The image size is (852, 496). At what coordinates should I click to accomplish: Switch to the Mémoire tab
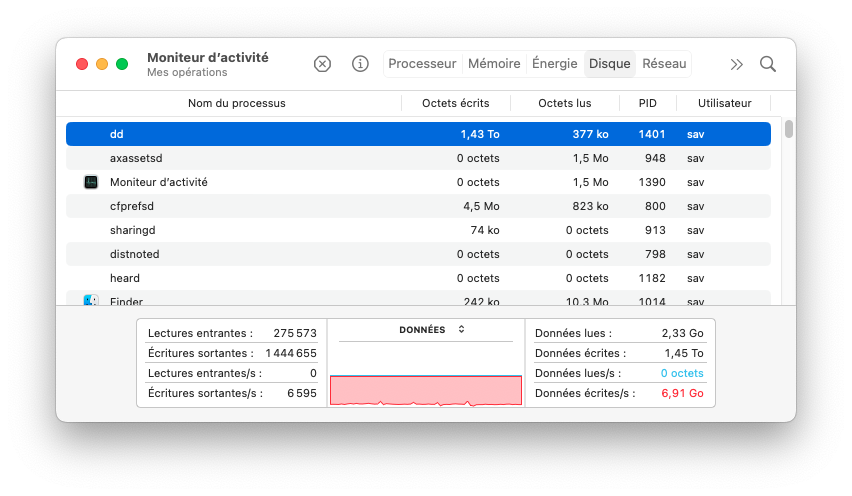click(494, 64)
